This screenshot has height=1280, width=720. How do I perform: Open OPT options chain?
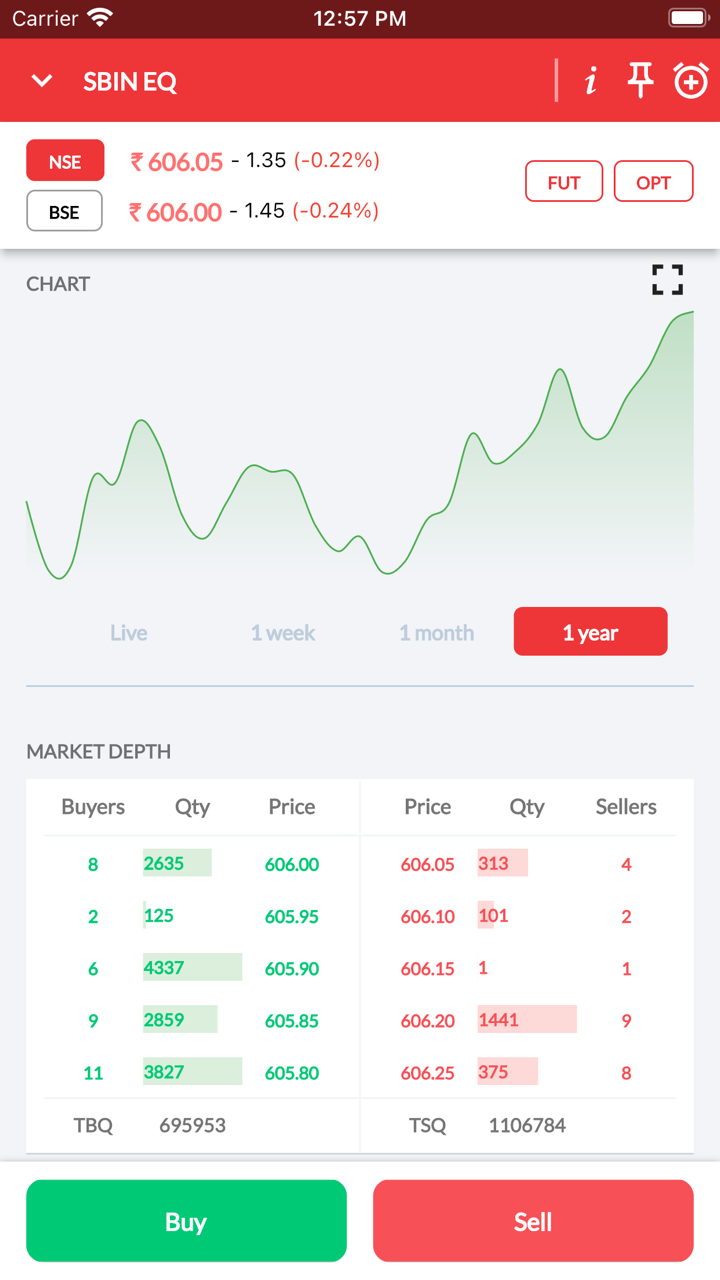pyautogui.click(x=653, y=182)
